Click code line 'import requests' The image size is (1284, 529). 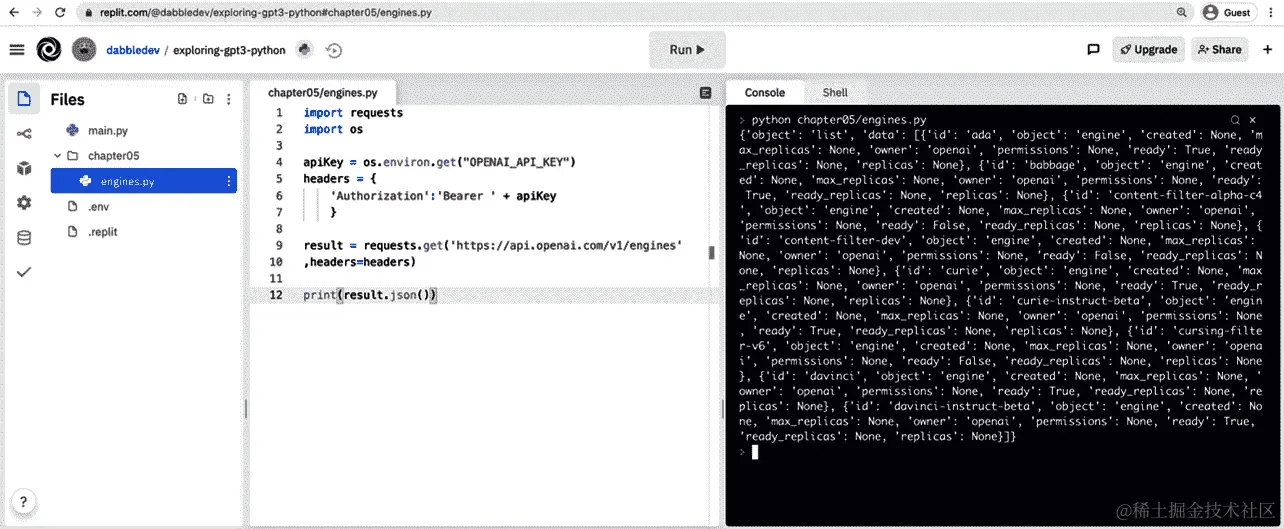[x=353, y=113]
